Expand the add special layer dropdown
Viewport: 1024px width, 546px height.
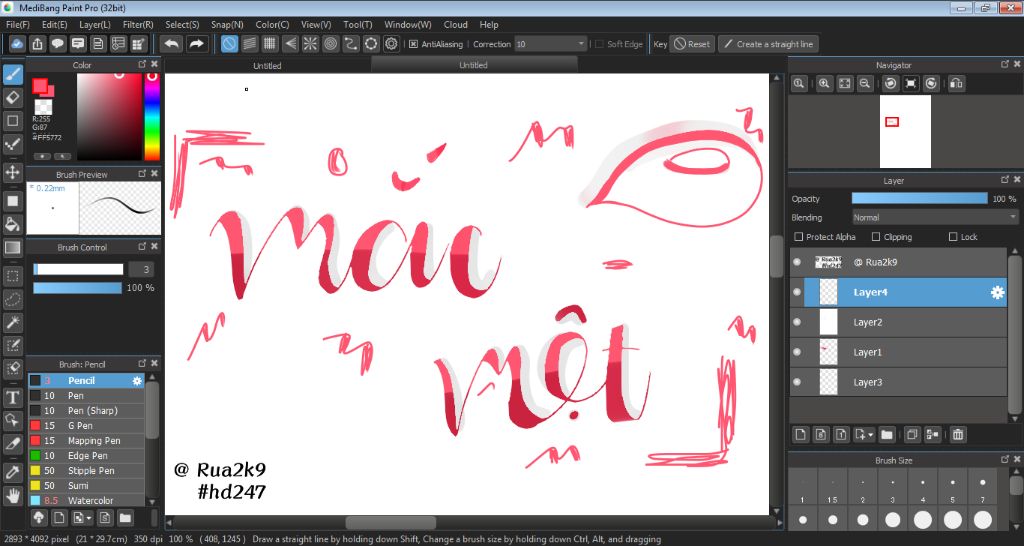(x=864, y=434)
